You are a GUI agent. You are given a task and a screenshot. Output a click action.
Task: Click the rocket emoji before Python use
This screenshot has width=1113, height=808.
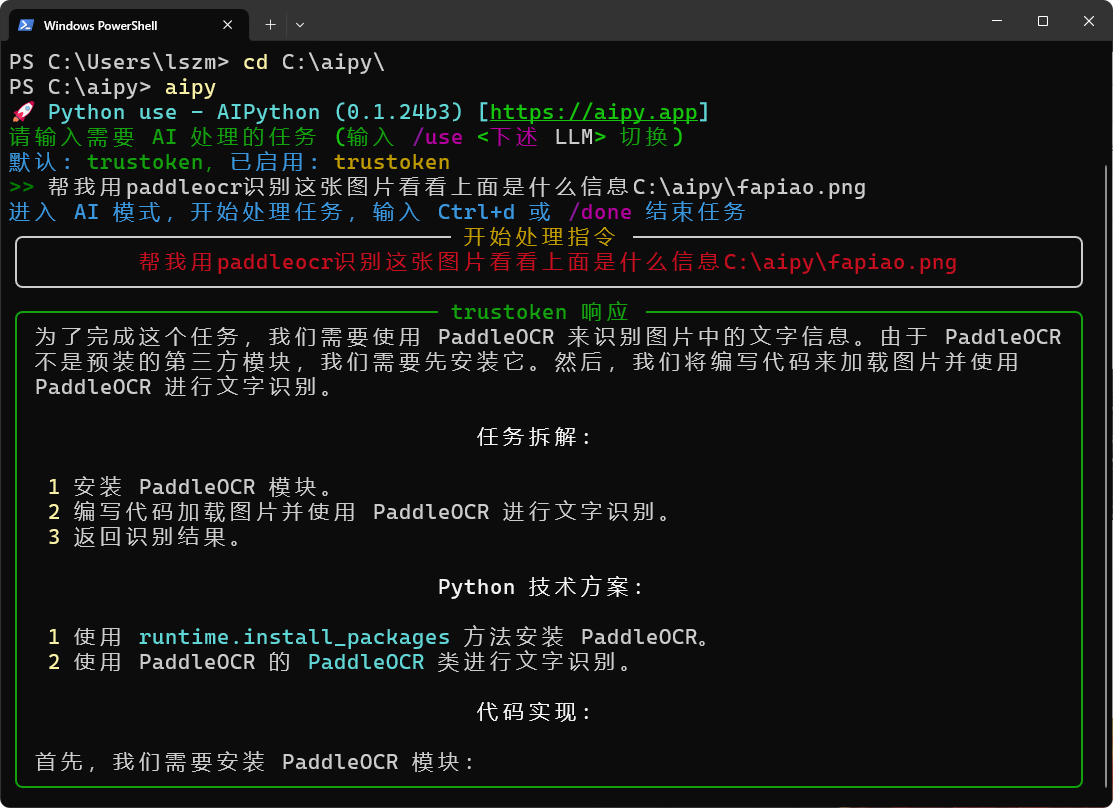click(23, 112)
